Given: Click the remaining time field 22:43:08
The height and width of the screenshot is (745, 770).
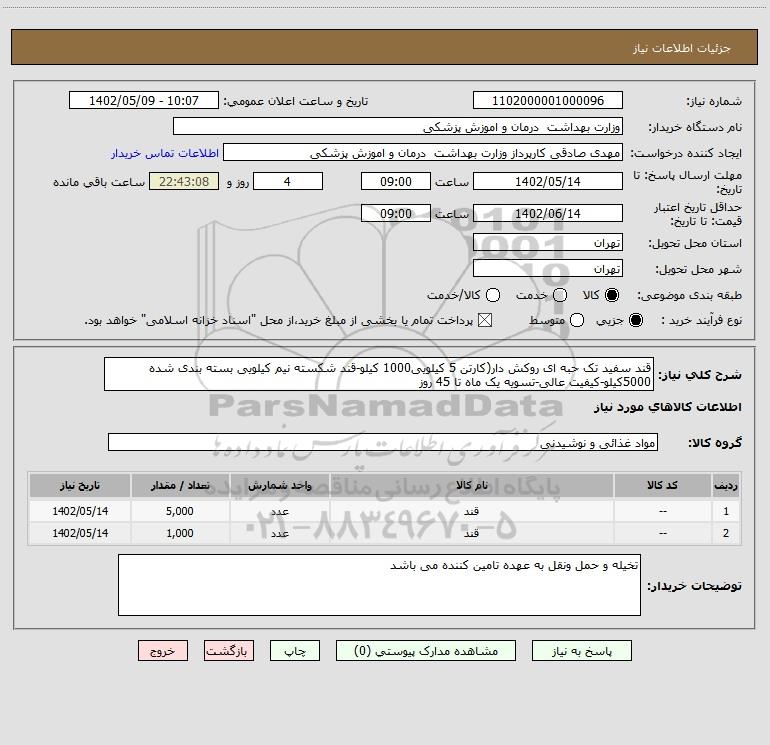Looking at the screenshot, I should tap(184, 181).
